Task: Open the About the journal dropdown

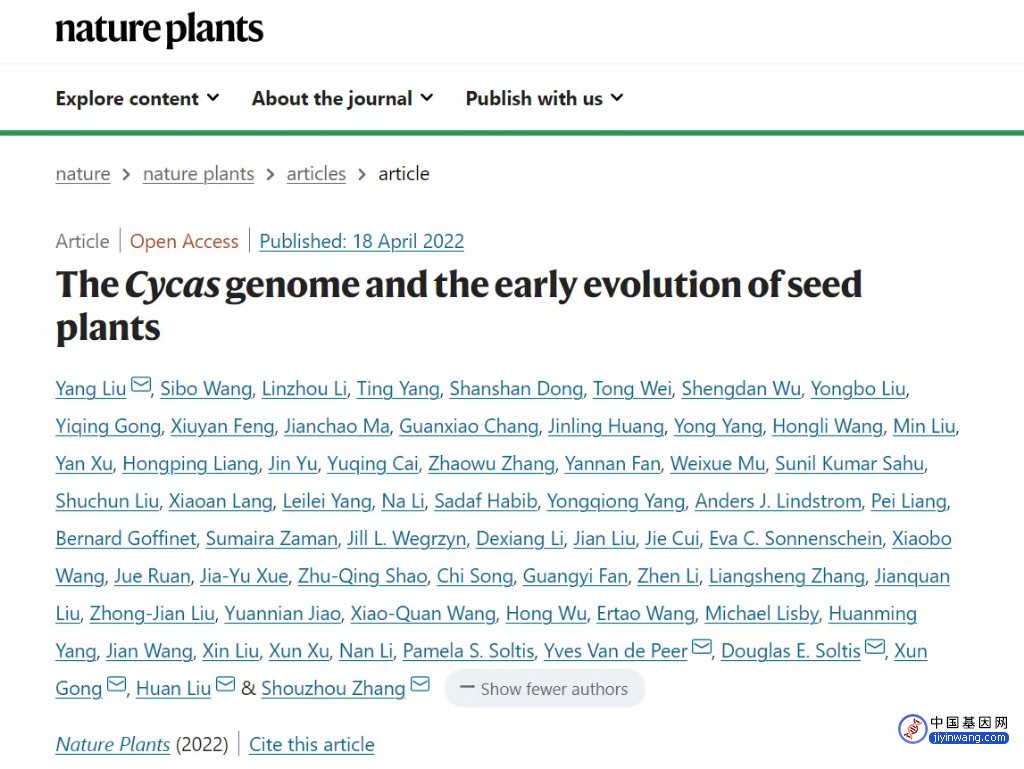Action: point(343,99)
